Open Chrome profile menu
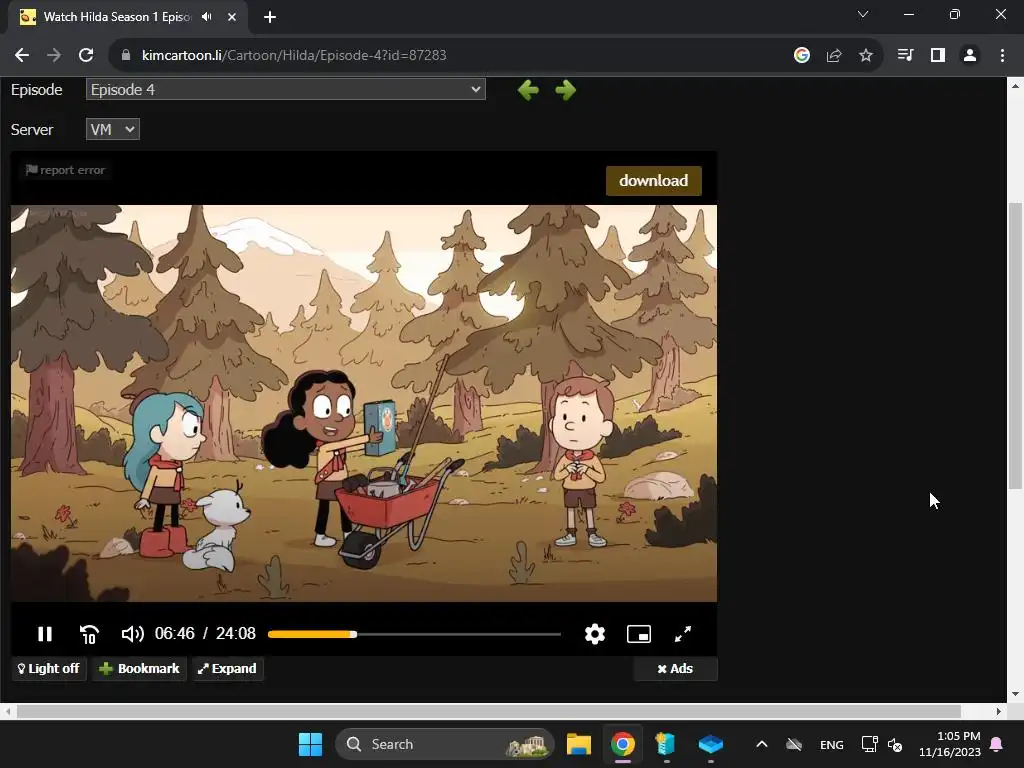 [970, 56]
